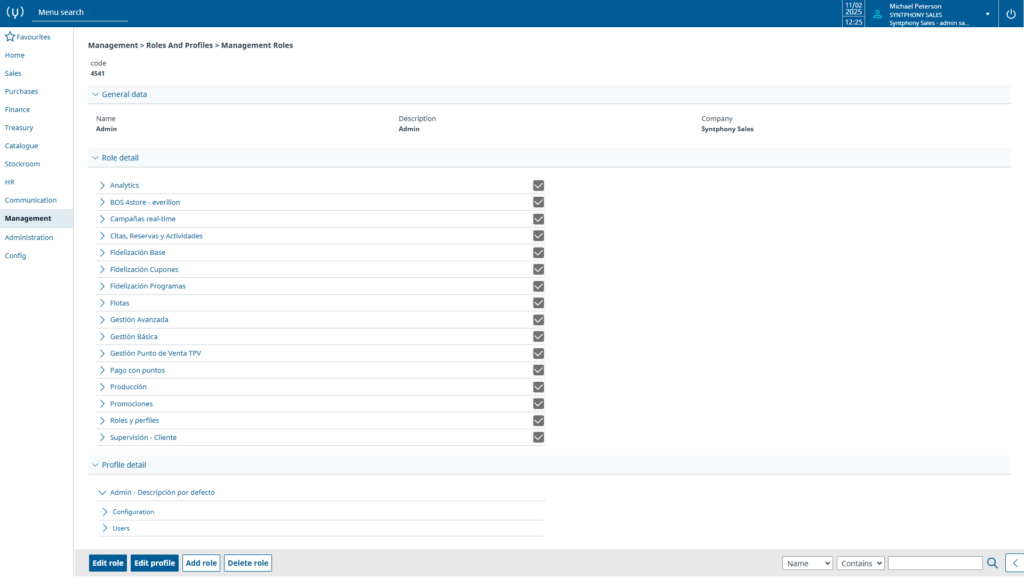The width and height of the screenshot is (1024, 578).
Task: Click the Supervisión - Cliente row label
Action: tap(143, 438)
